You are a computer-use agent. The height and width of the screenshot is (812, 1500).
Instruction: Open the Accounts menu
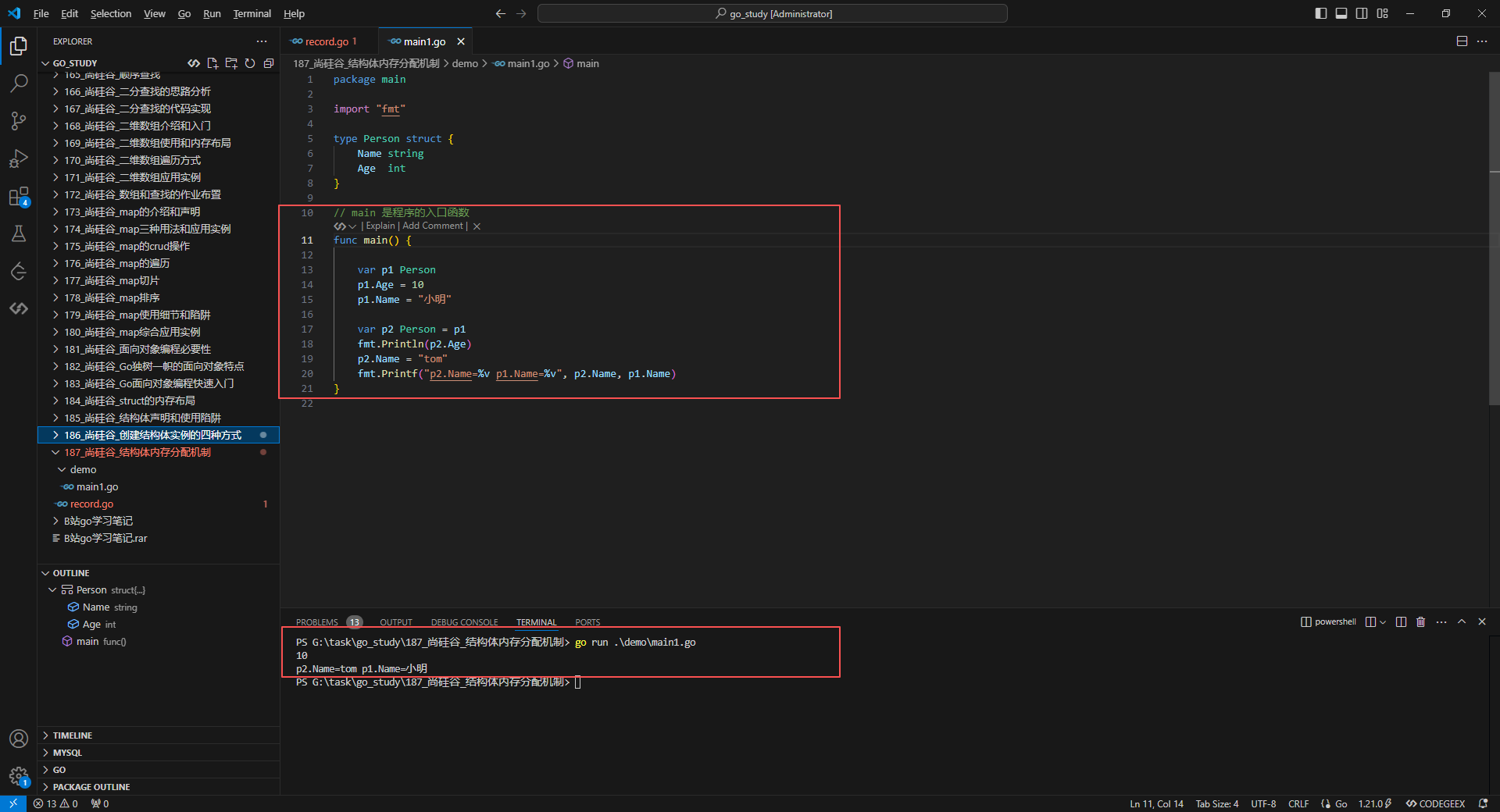pyautogui.click(x=19, y=739)
